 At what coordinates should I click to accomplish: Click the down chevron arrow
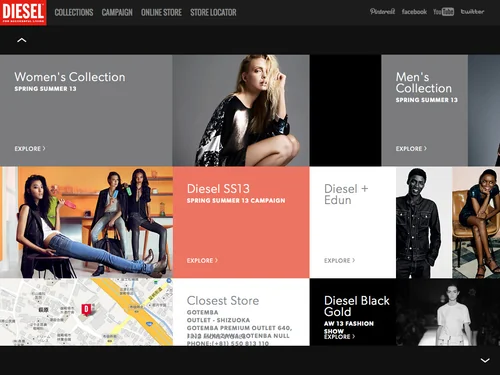(x=485, y=360)
